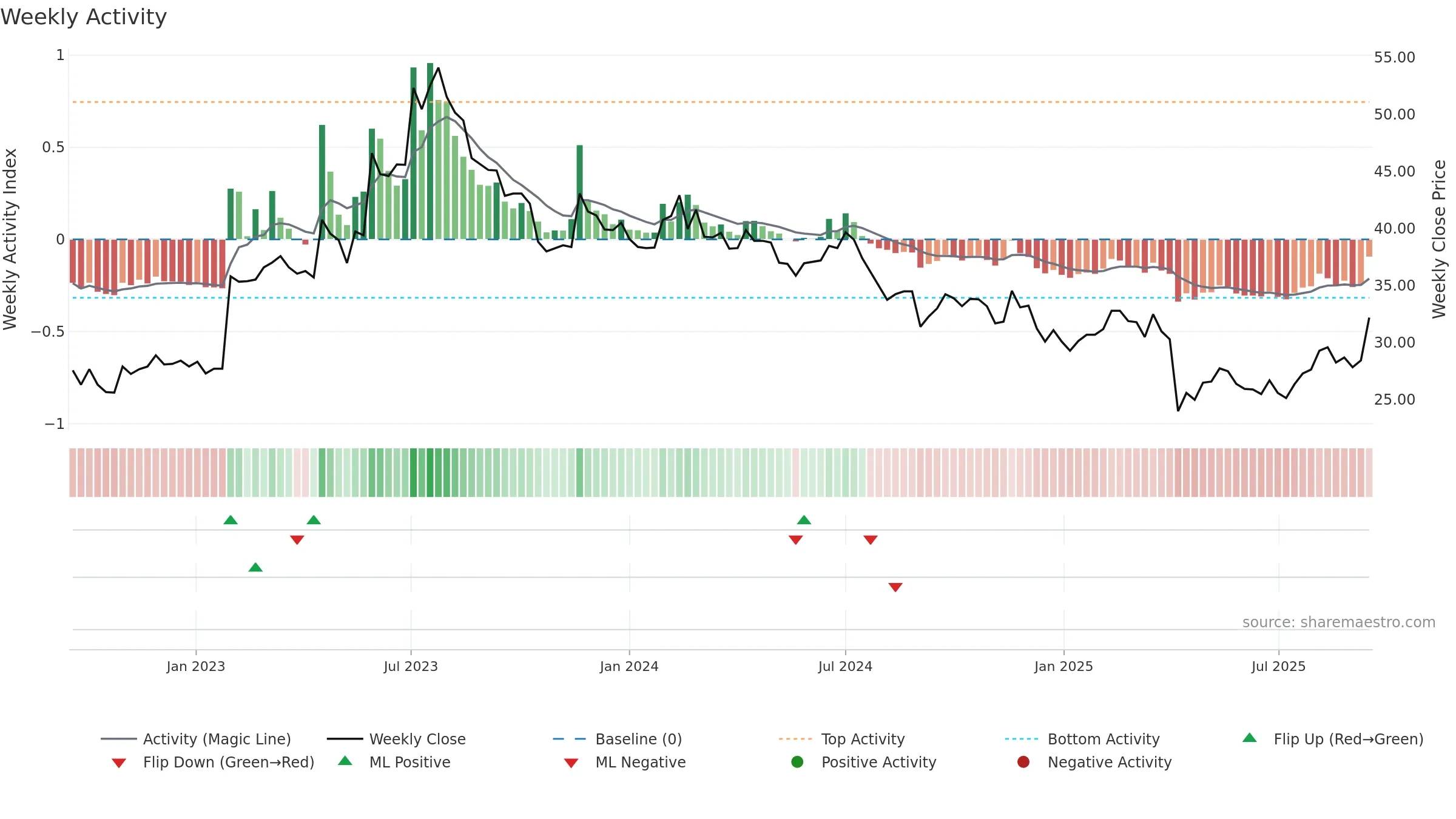This screenshot has height=819, width=1456.
Task: Click the 50.00 price axis label
Action: pyautogui.click(x=1394, y=115)
